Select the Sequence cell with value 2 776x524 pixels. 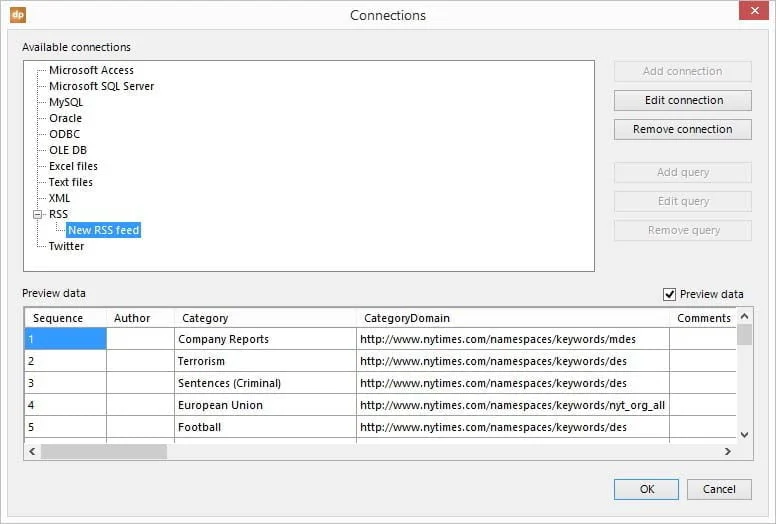[x=65, y=361]
